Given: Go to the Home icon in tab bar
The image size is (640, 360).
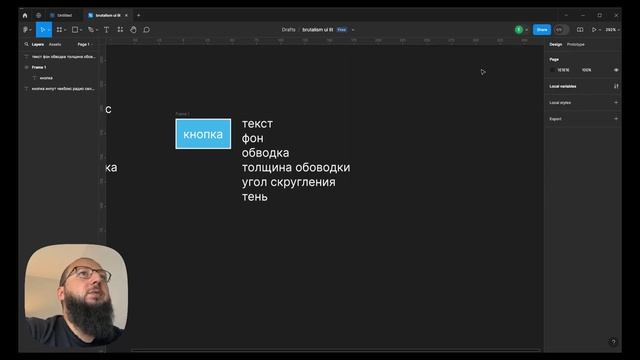Looking at the screenshot, I should coord(25,15).
